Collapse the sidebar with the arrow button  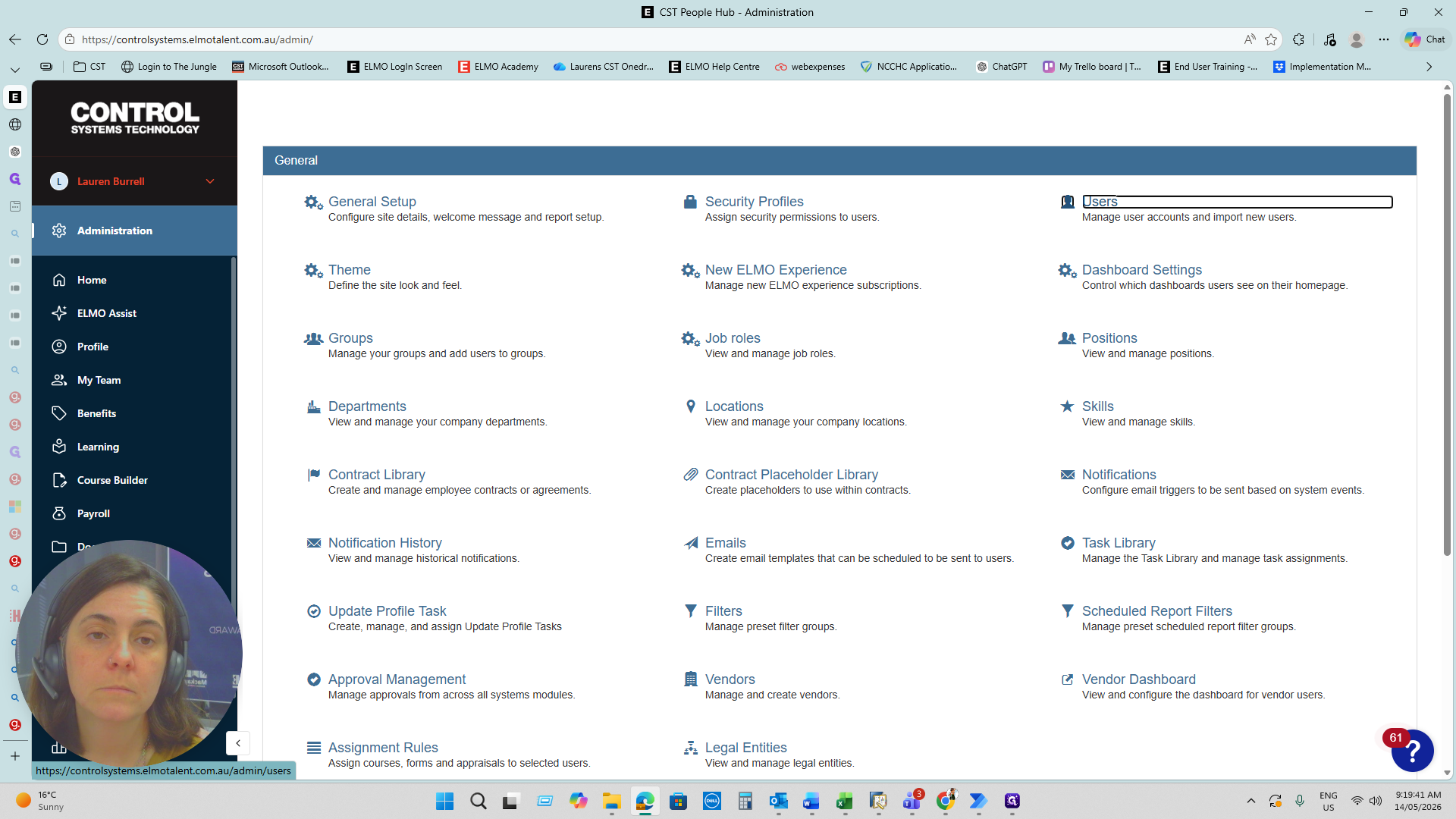tap(238, 743)
